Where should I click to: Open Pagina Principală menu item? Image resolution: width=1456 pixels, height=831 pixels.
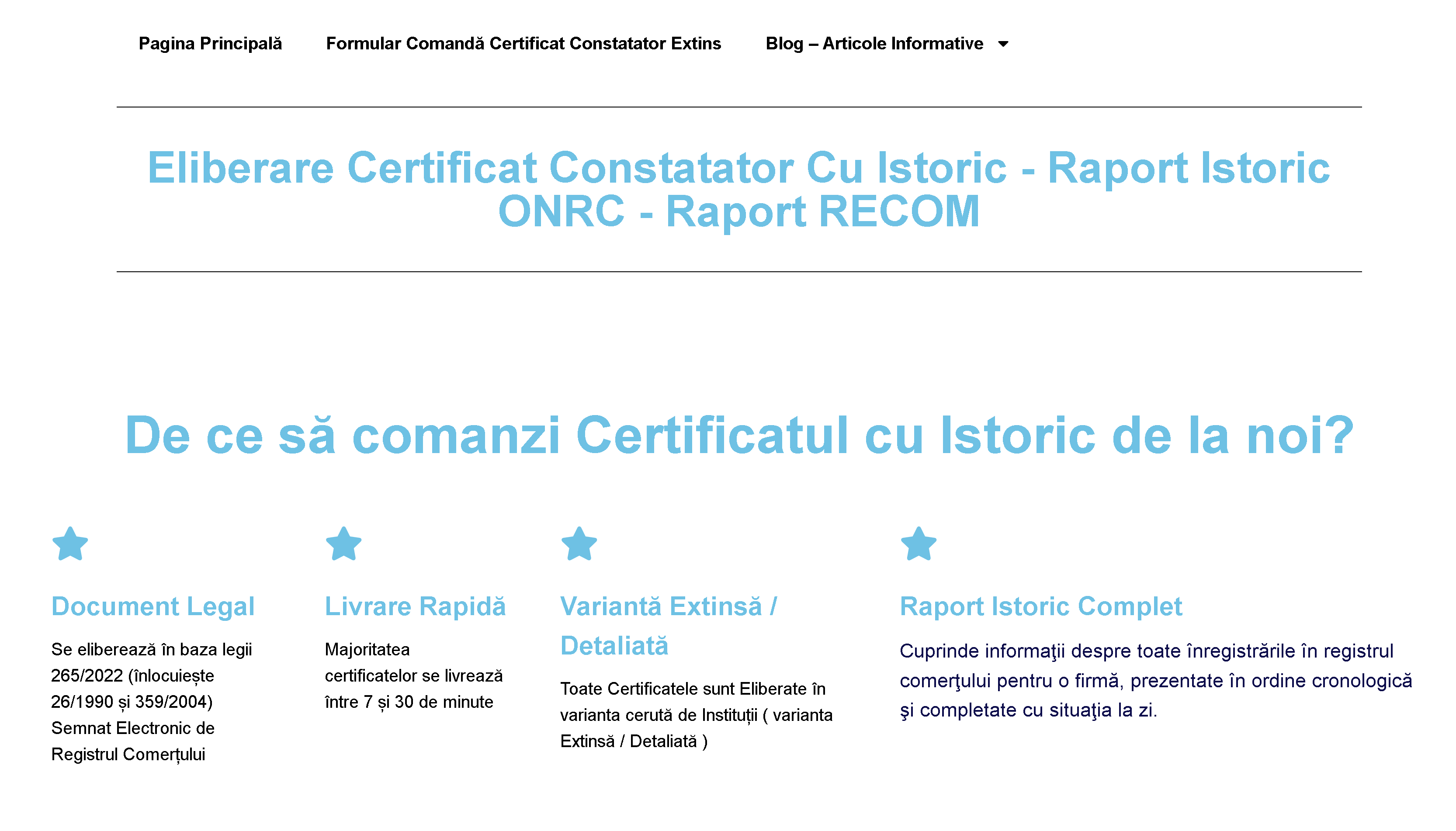[210, 44]
